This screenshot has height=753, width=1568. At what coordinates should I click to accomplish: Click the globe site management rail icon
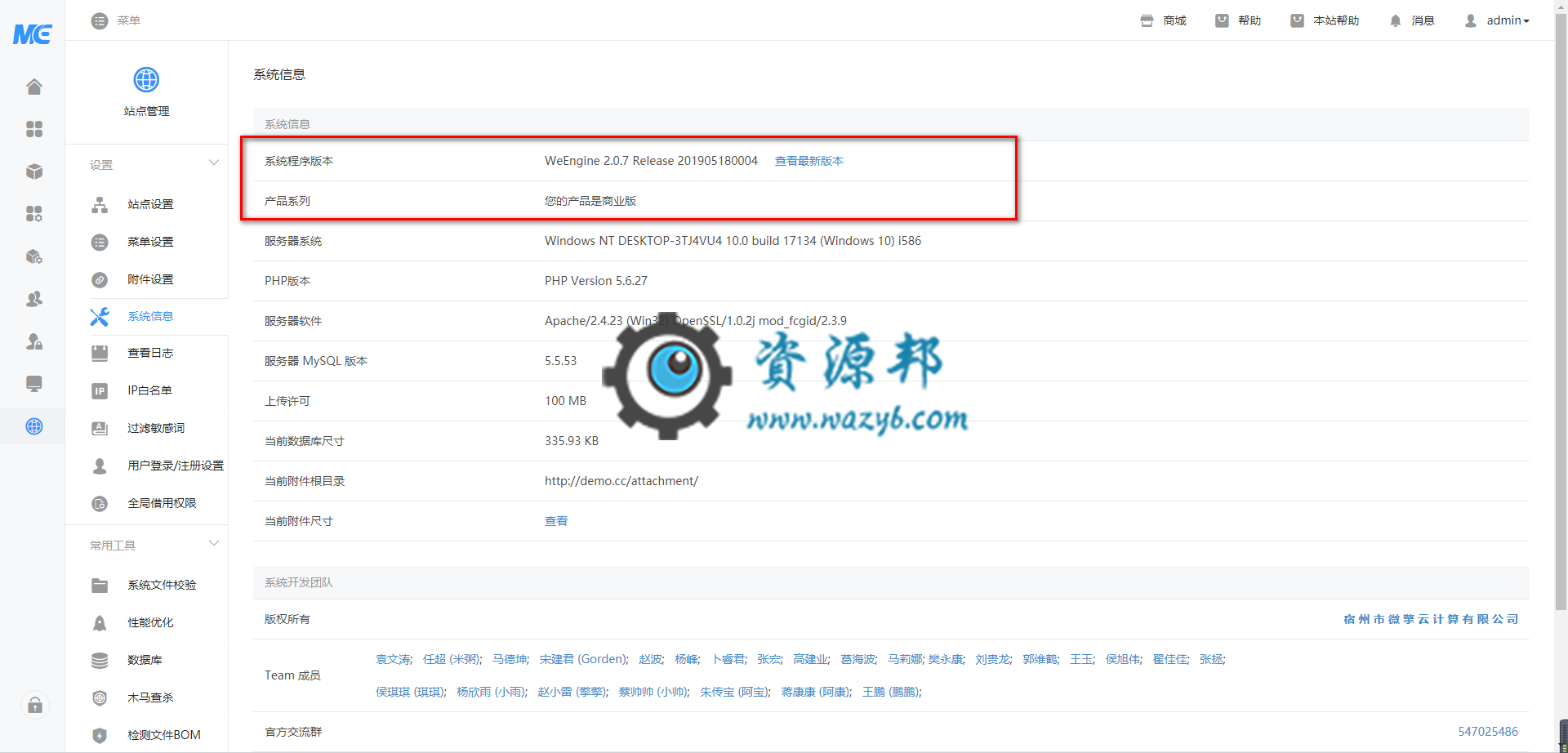(33, 426)
